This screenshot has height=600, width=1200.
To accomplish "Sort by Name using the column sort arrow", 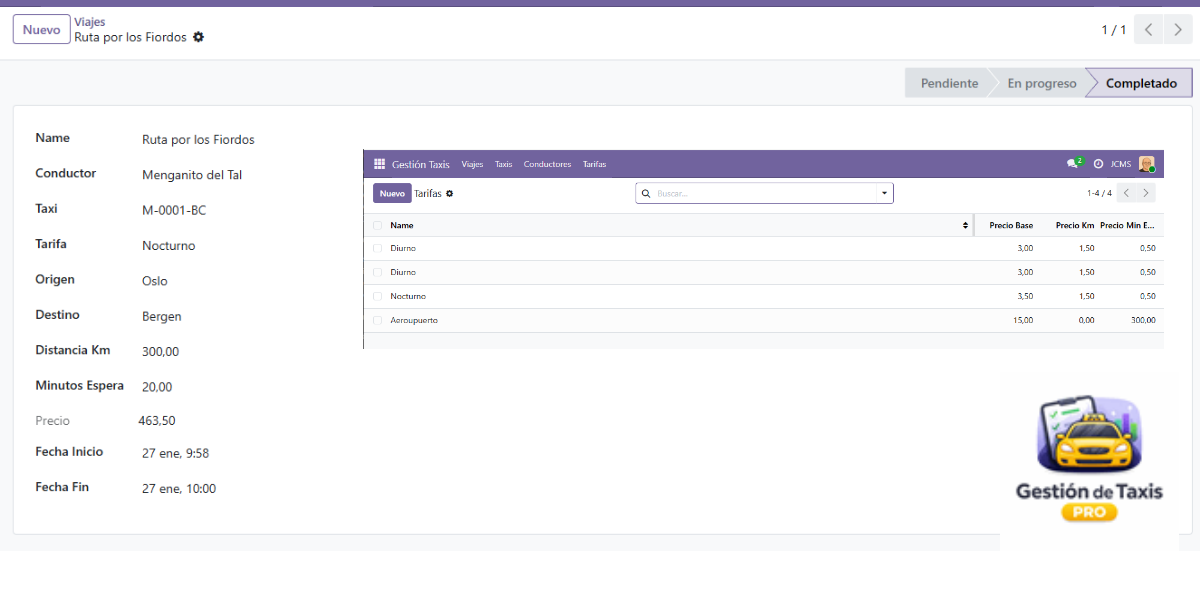I will [x=965, y=226].
